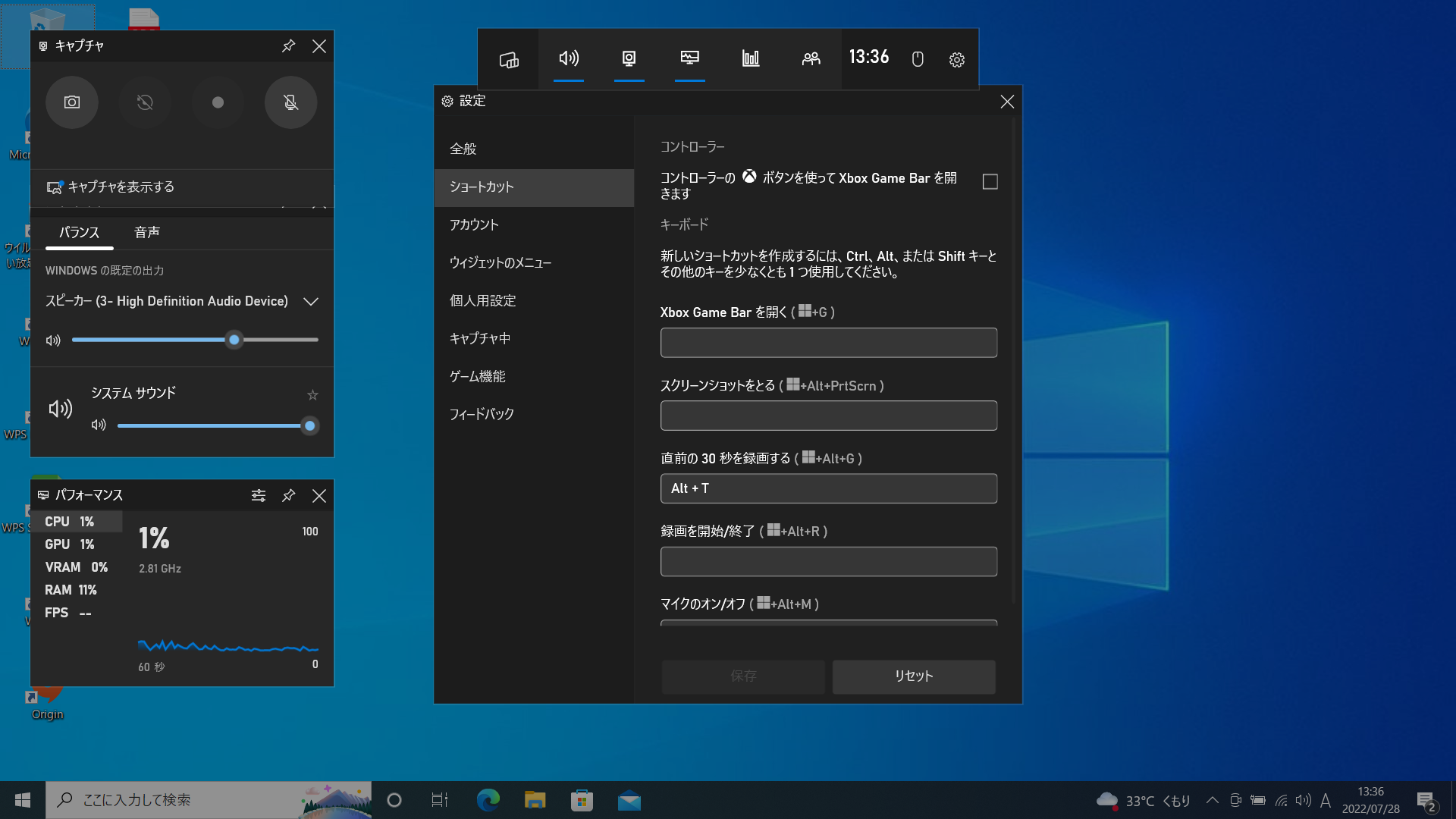Open settings gear in Game Bar toolbar
The height and width of the screenshot is (819, 1456).
click(957, 59)
